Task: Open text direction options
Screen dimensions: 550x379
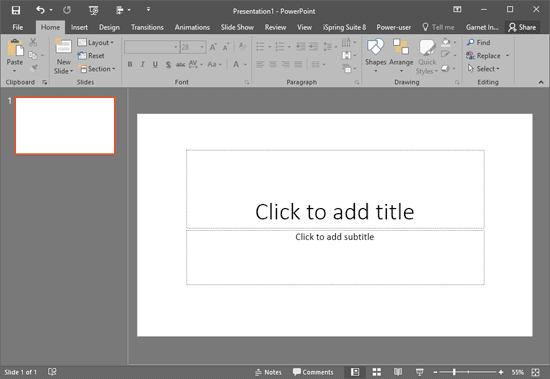Action: (349, 42)
